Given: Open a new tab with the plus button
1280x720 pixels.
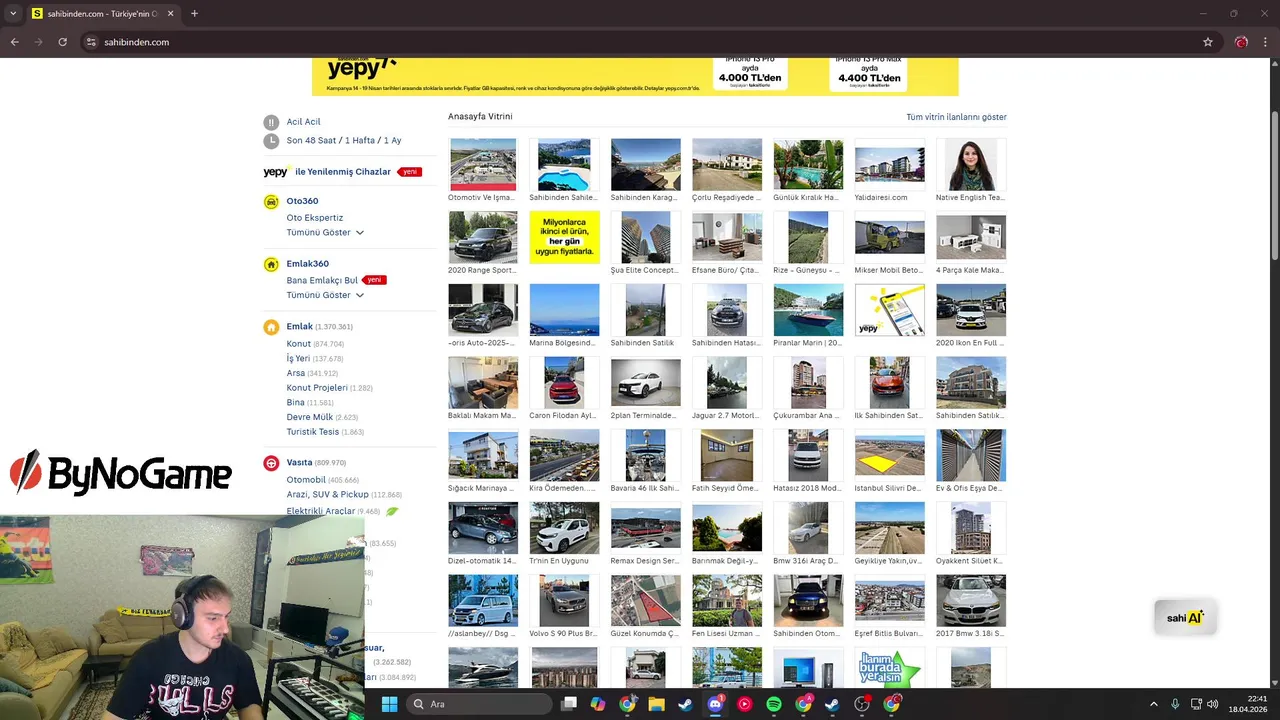Looking at the screenshot, I should (x=194, y=14).
